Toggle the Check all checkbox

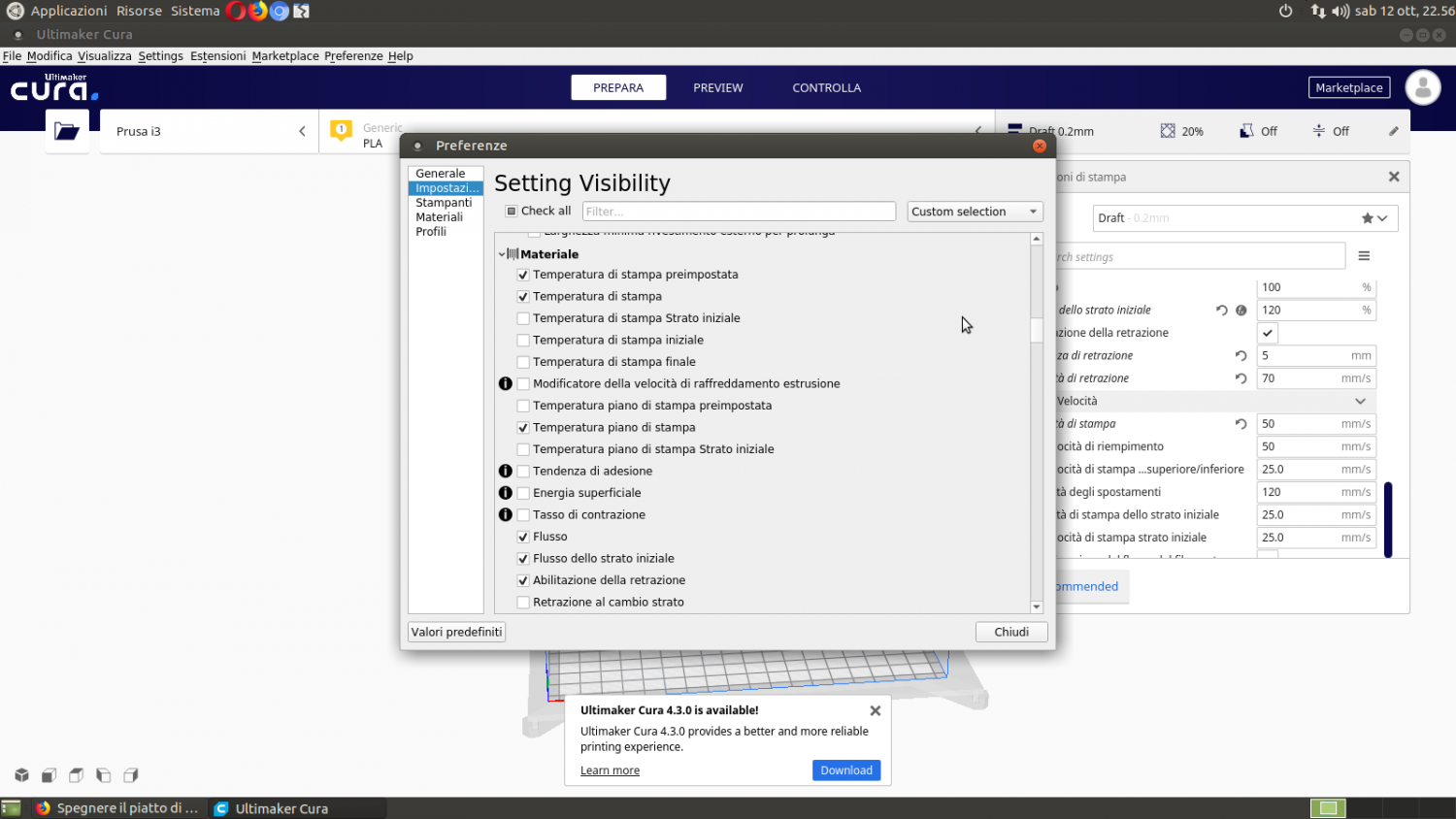pos(512,212)
